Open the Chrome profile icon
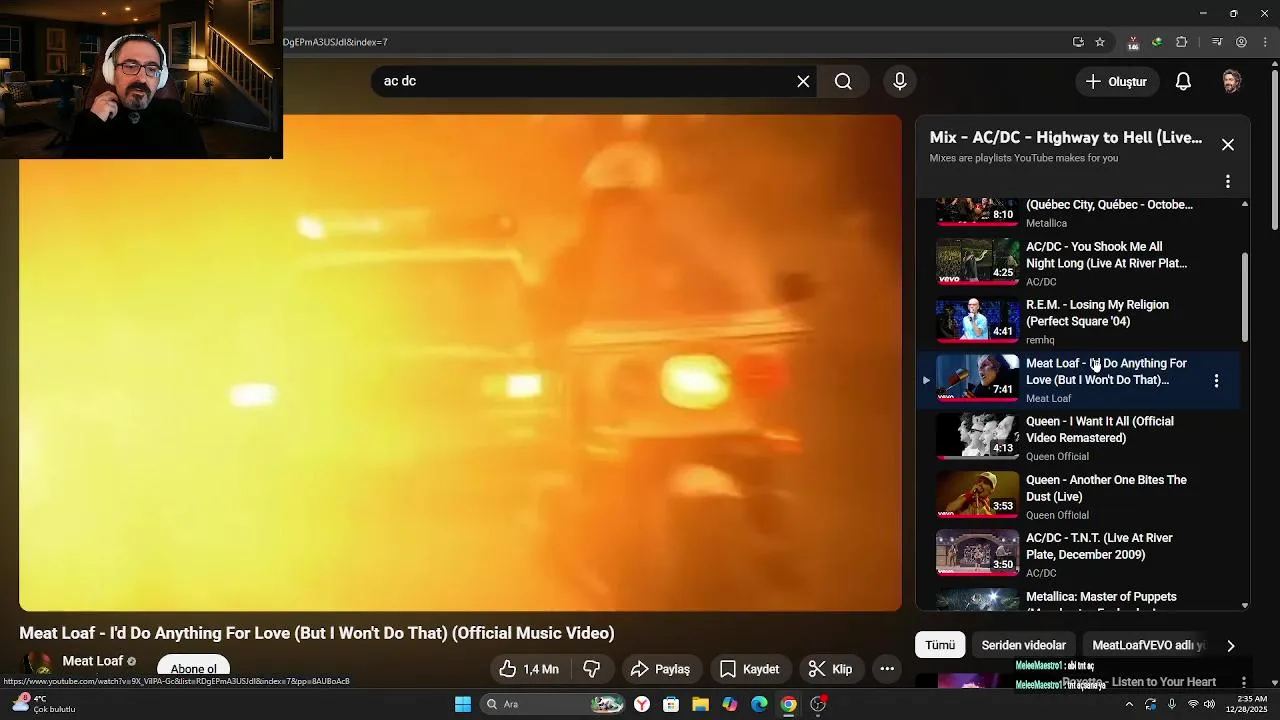The image size is (1280, 720). 1242,42
